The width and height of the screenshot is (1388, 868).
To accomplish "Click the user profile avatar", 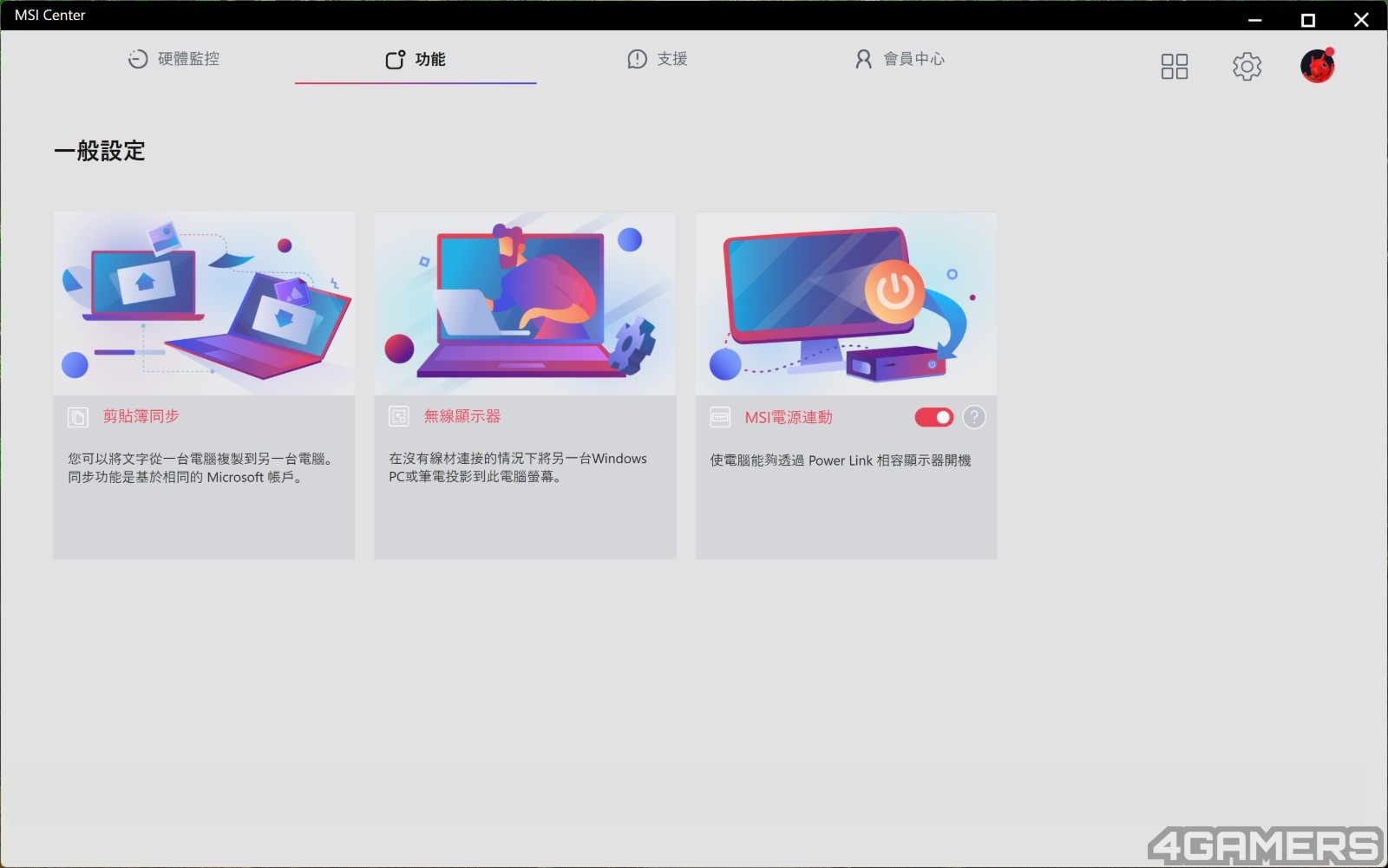I will pyautogui.click(x=1317, y=66).
